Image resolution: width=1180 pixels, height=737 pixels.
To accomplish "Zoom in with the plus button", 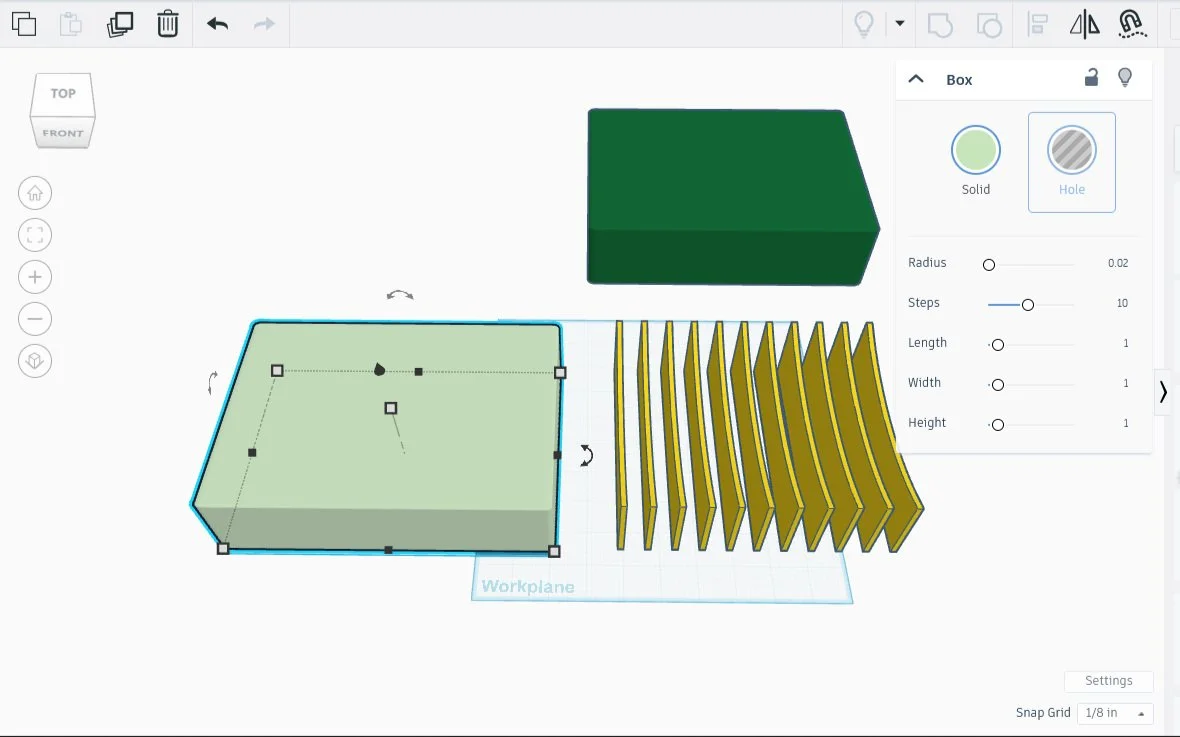I will (x=35, y=277).
